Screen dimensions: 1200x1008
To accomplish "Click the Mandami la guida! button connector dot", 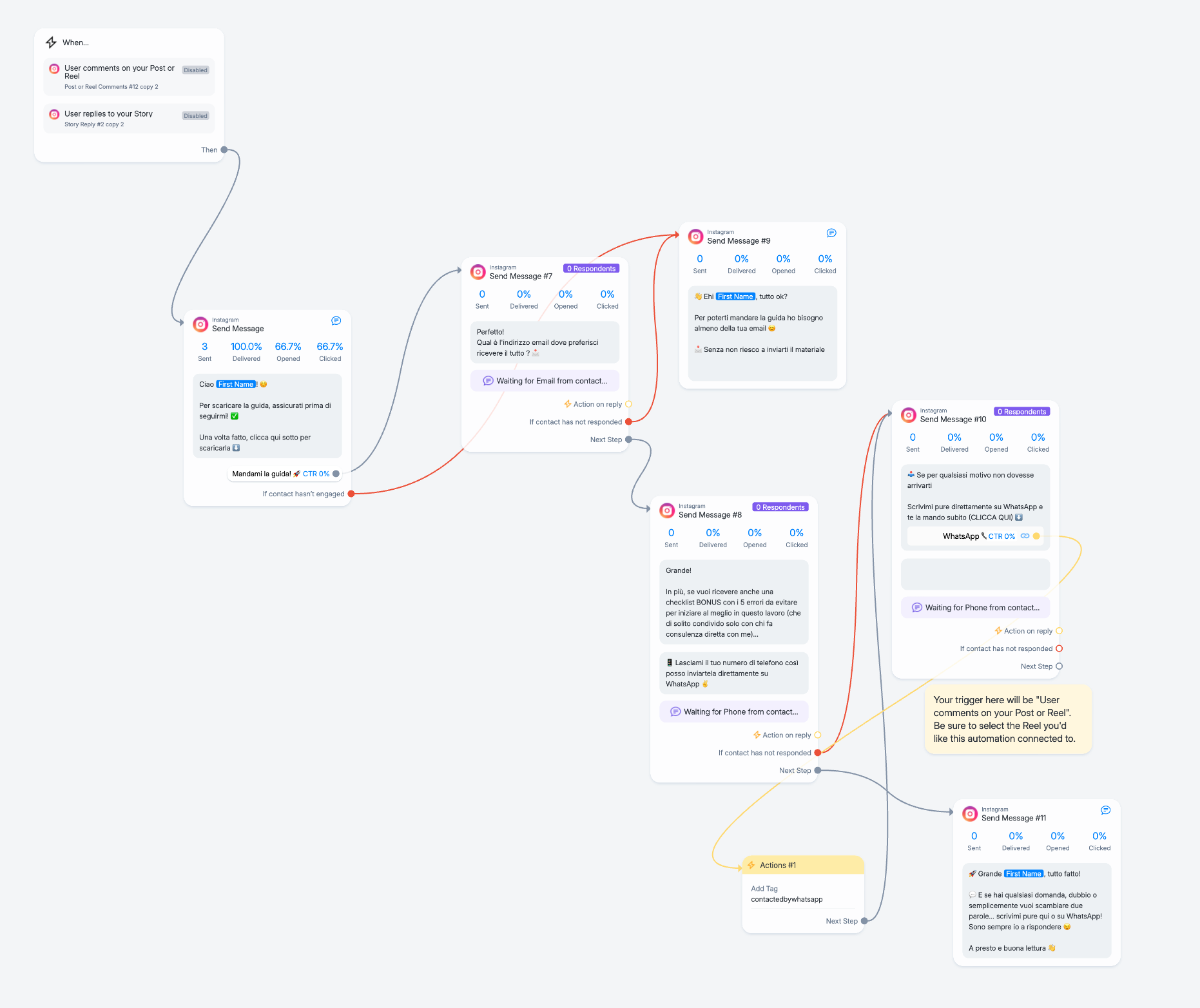I will pos(336,474).
